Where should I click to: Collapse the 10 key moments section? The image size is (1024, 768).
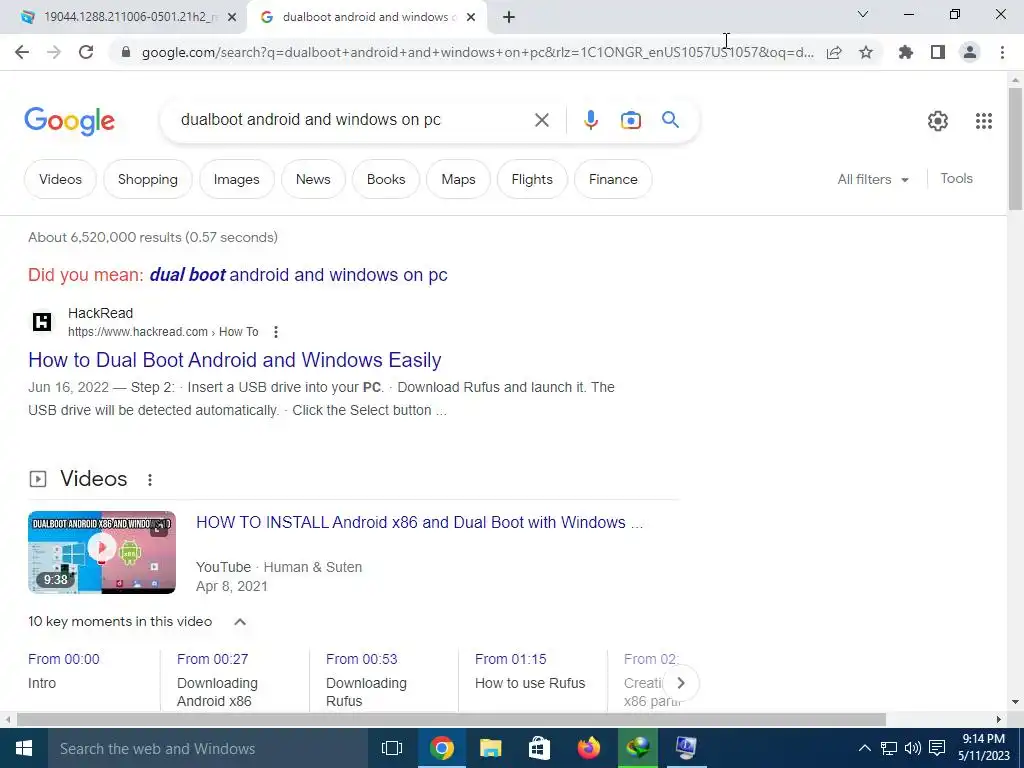coord(240,622)
